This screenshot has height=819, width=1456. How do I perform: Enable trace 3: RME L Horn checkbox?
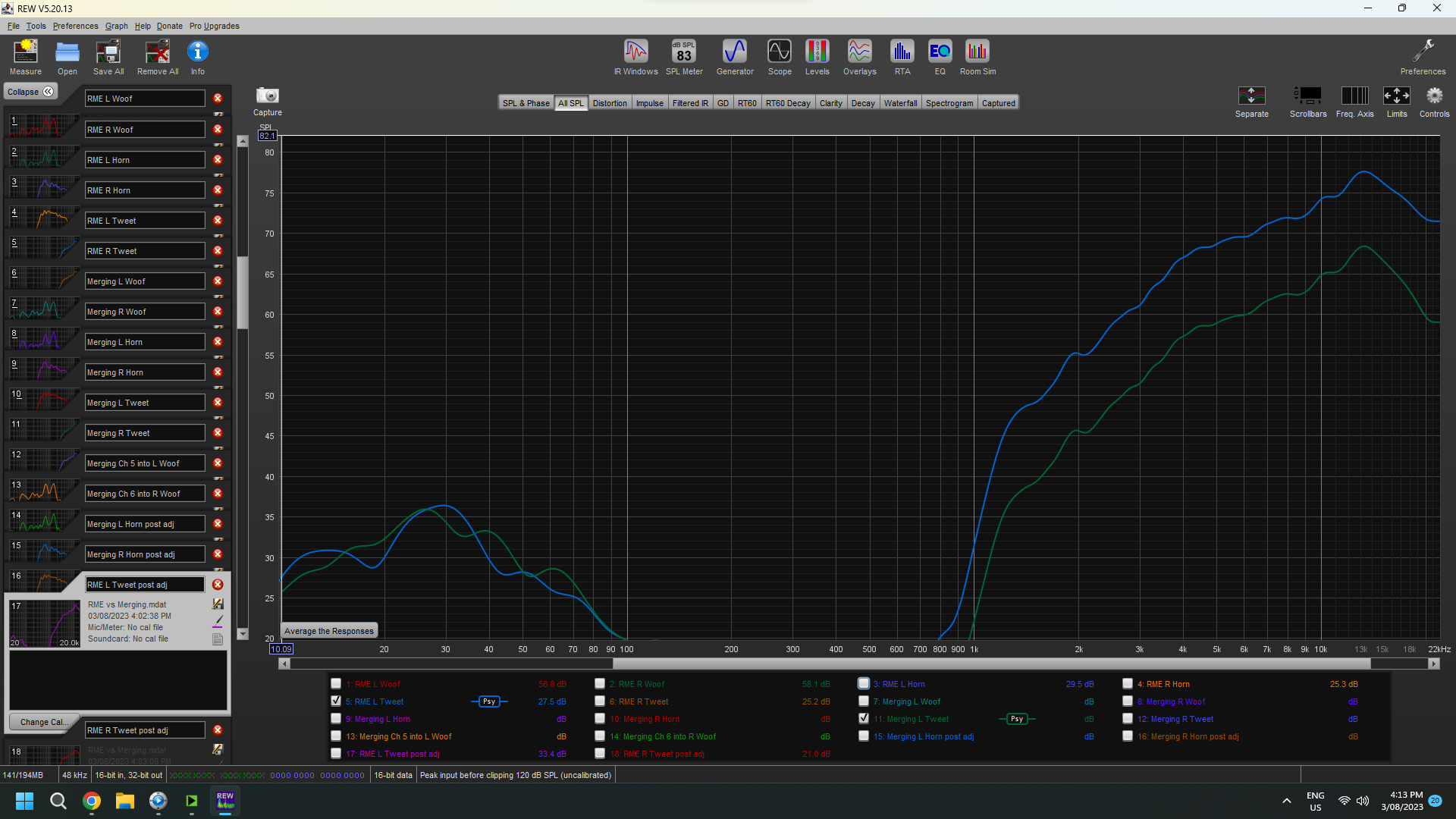[x=864, y=683]
